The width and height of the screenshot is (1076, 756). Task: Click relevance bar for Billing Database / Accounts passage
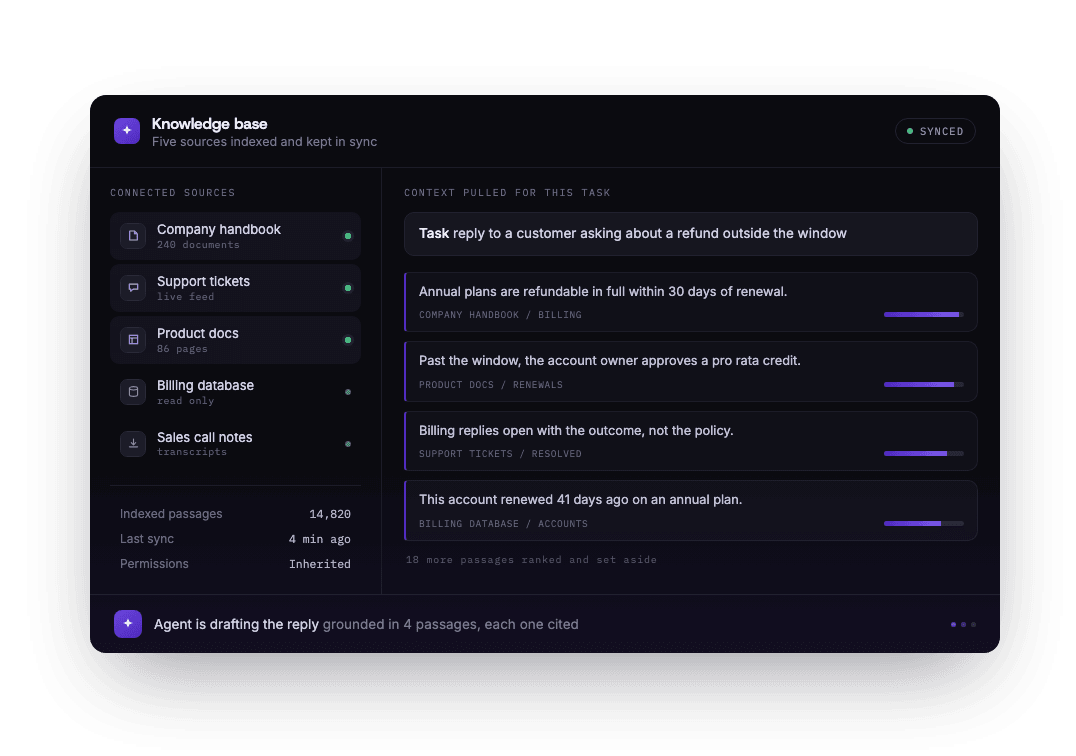pos(924,523)
